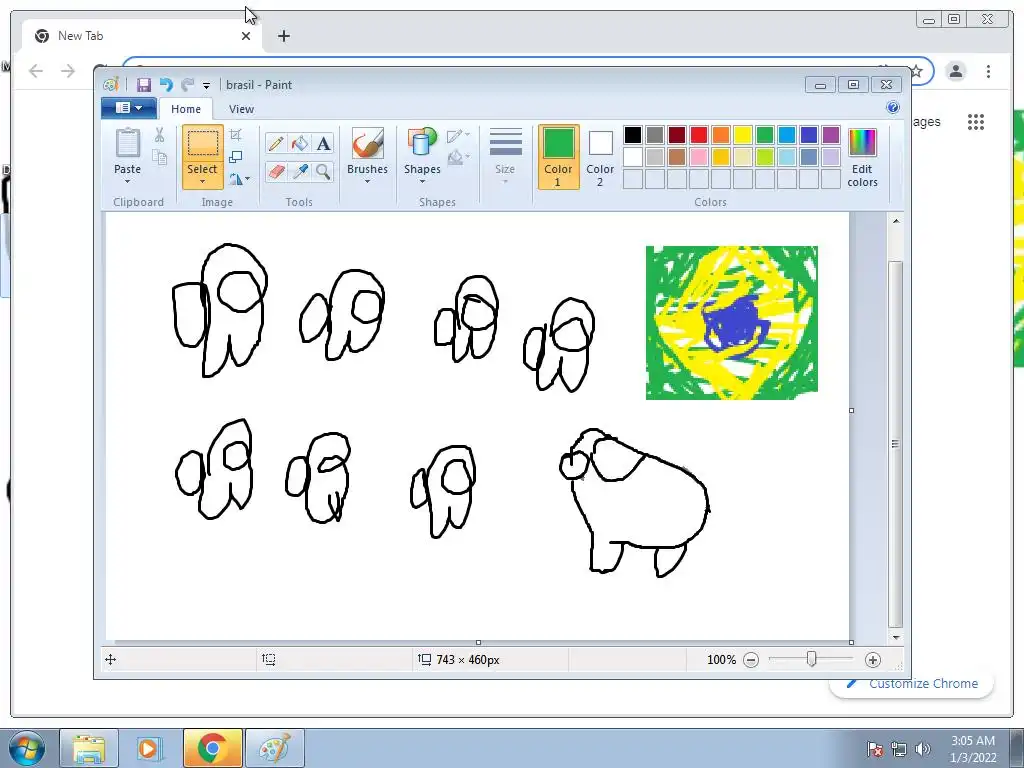
Task: Click the Resize icon in Image group
Action: click(236, 157)
